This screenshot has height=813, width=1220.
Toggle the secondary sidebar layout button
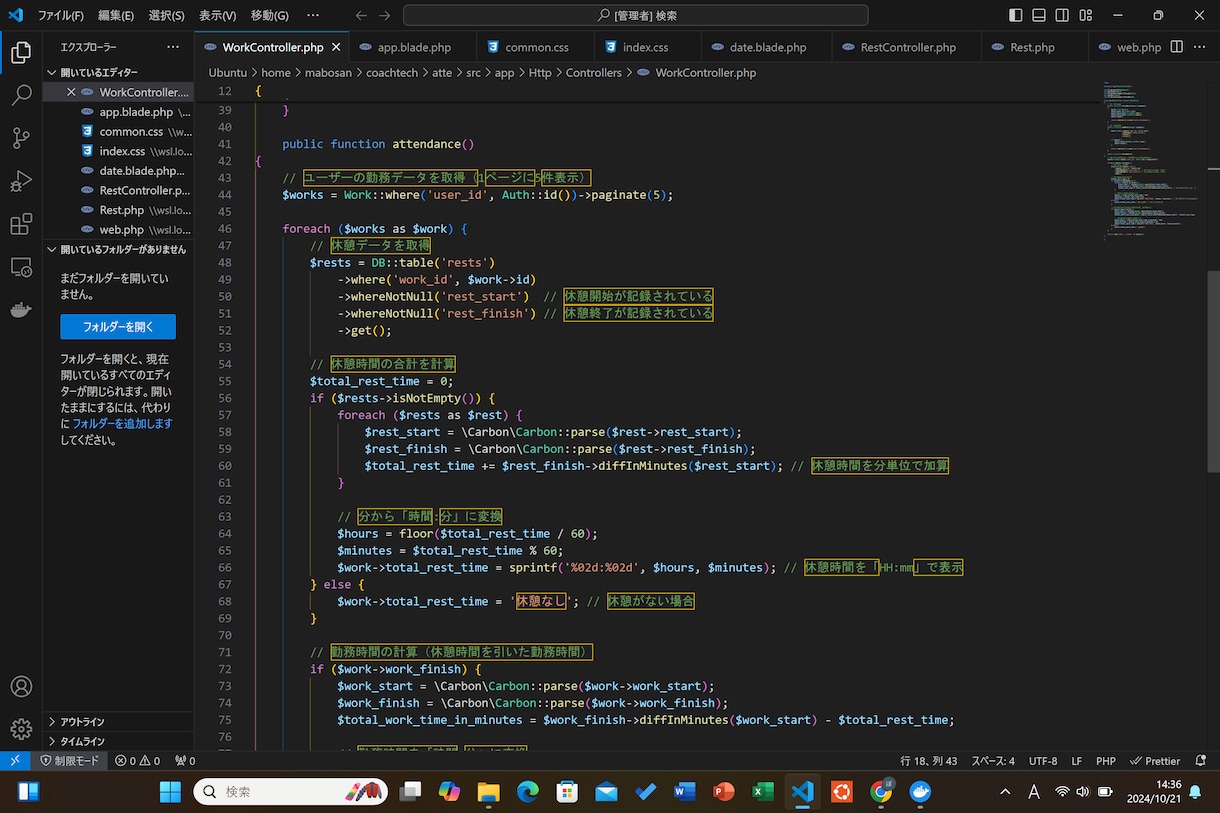[x=1062, y=15]
